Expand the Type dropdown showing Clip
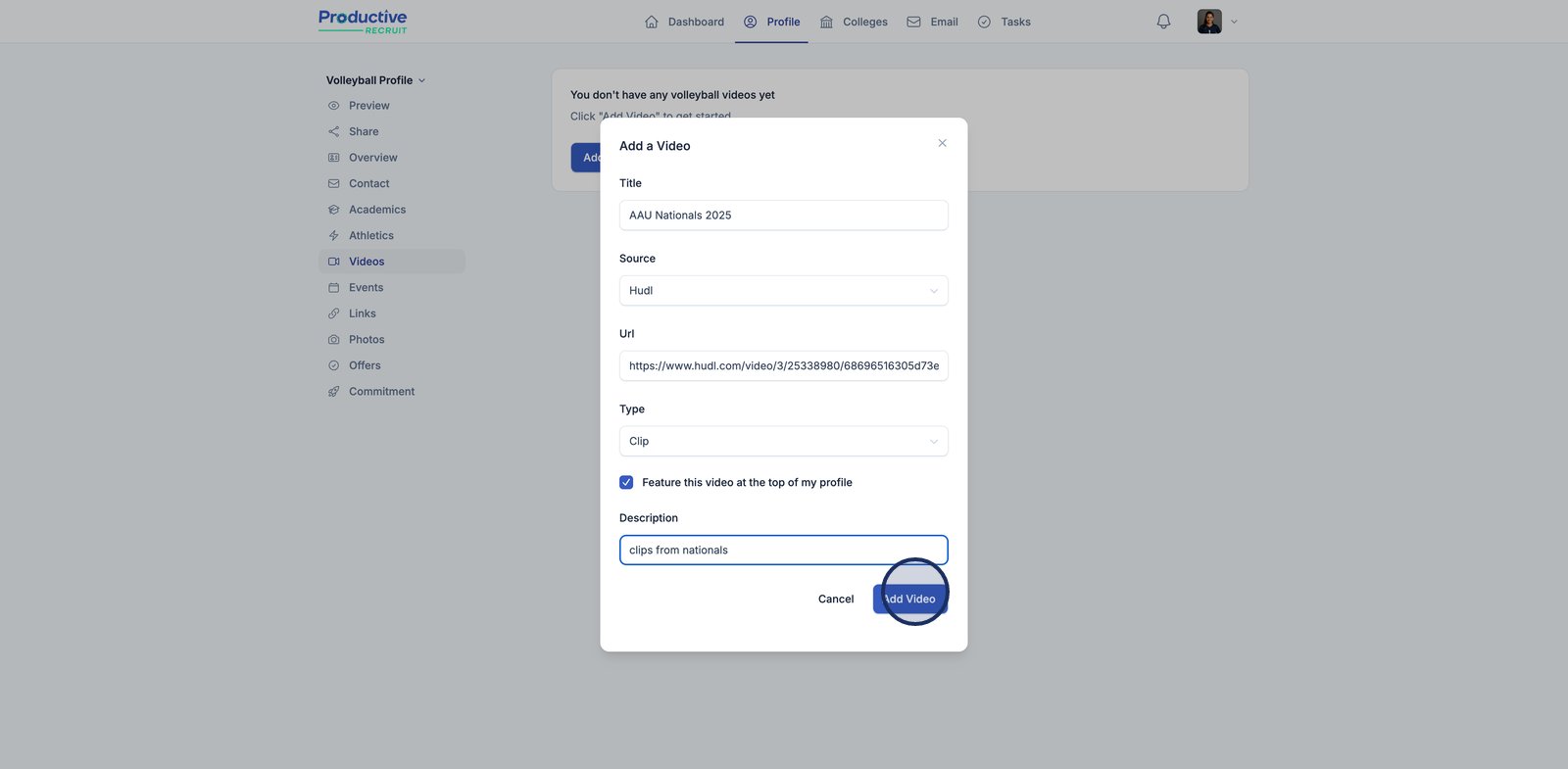 783,442
